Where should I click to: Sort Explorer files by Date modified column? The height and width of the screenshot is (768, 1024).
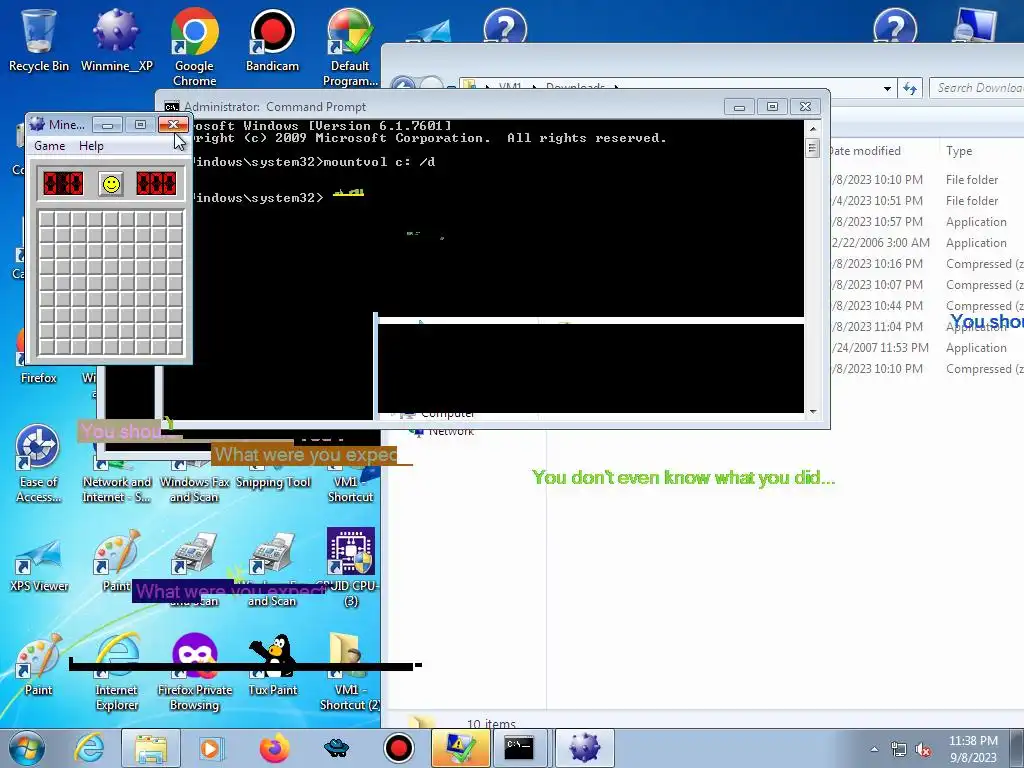(865, 151)
